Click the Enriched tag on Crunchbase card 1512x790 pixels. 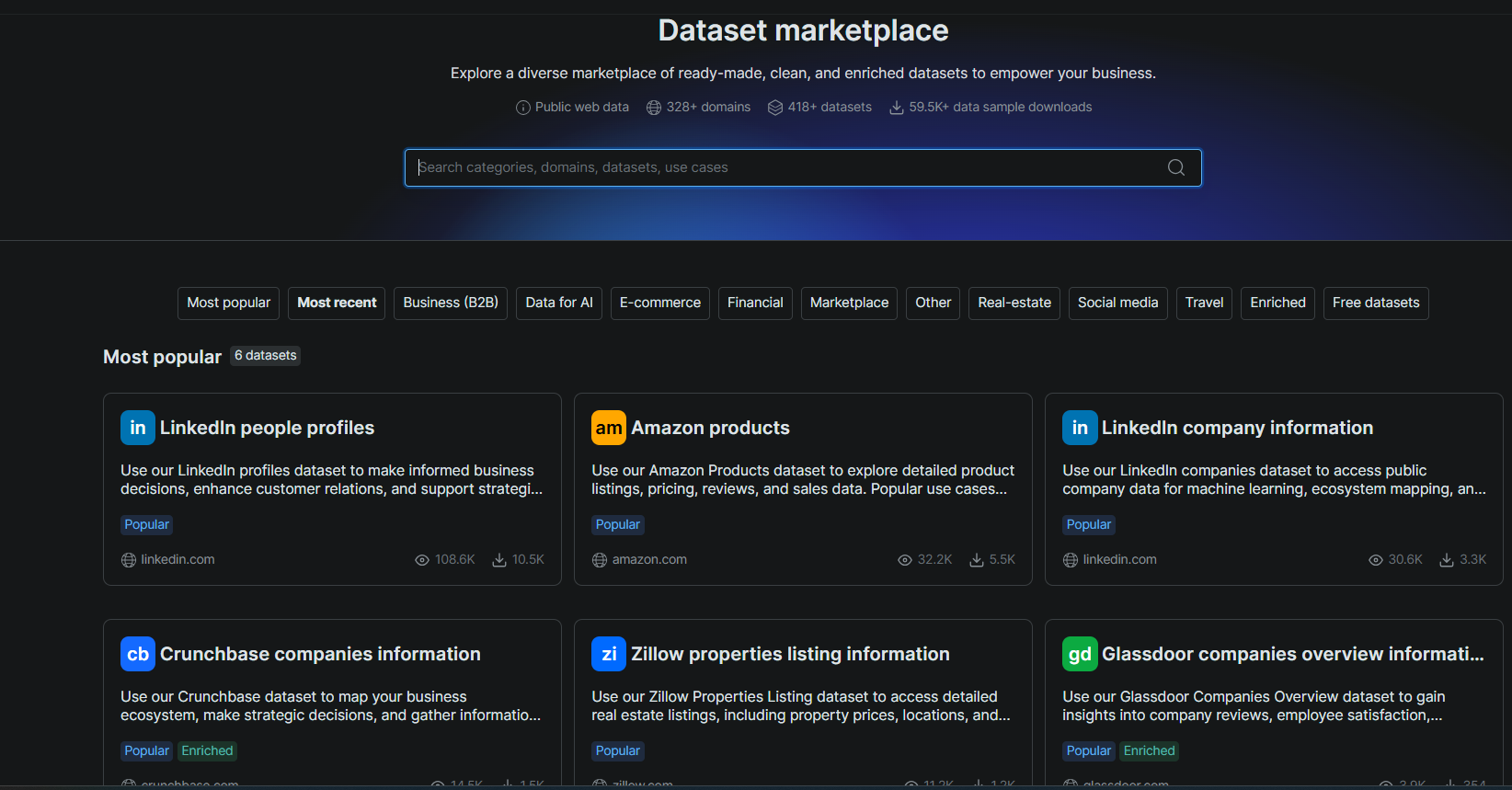point(207,750)
